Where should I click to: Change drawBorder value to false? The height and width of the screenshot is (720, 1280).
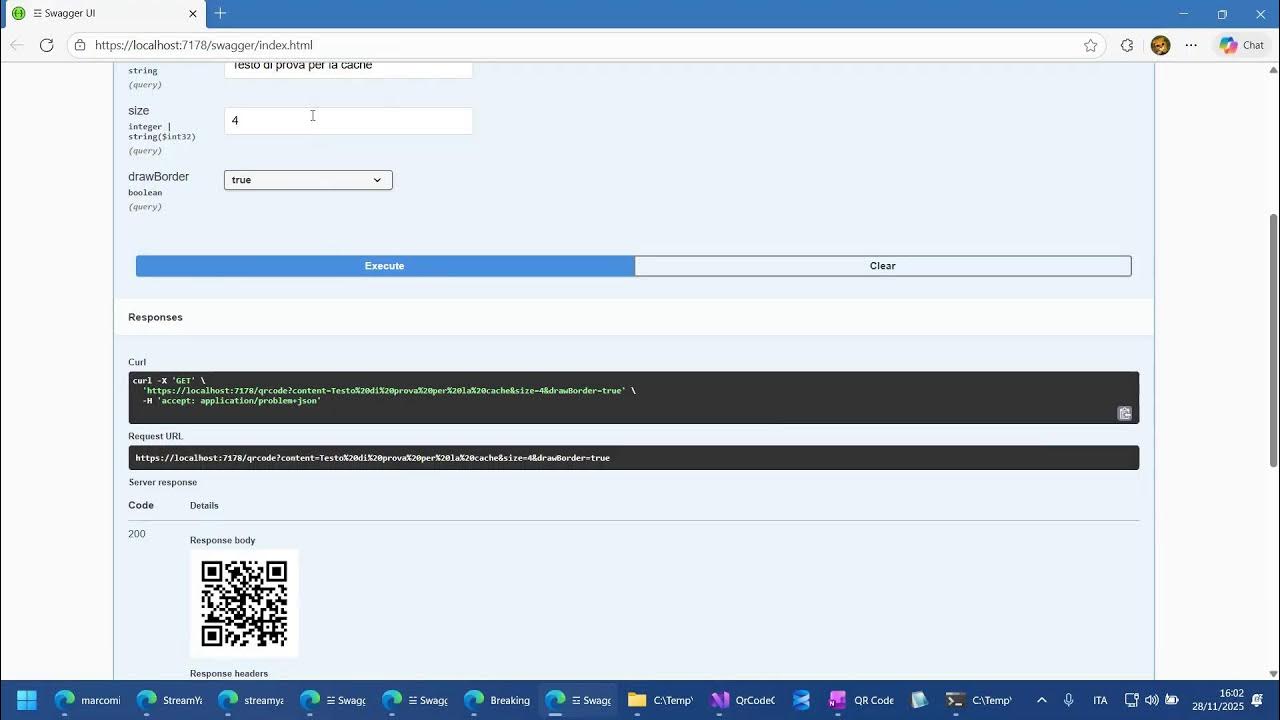click(307, 180)
